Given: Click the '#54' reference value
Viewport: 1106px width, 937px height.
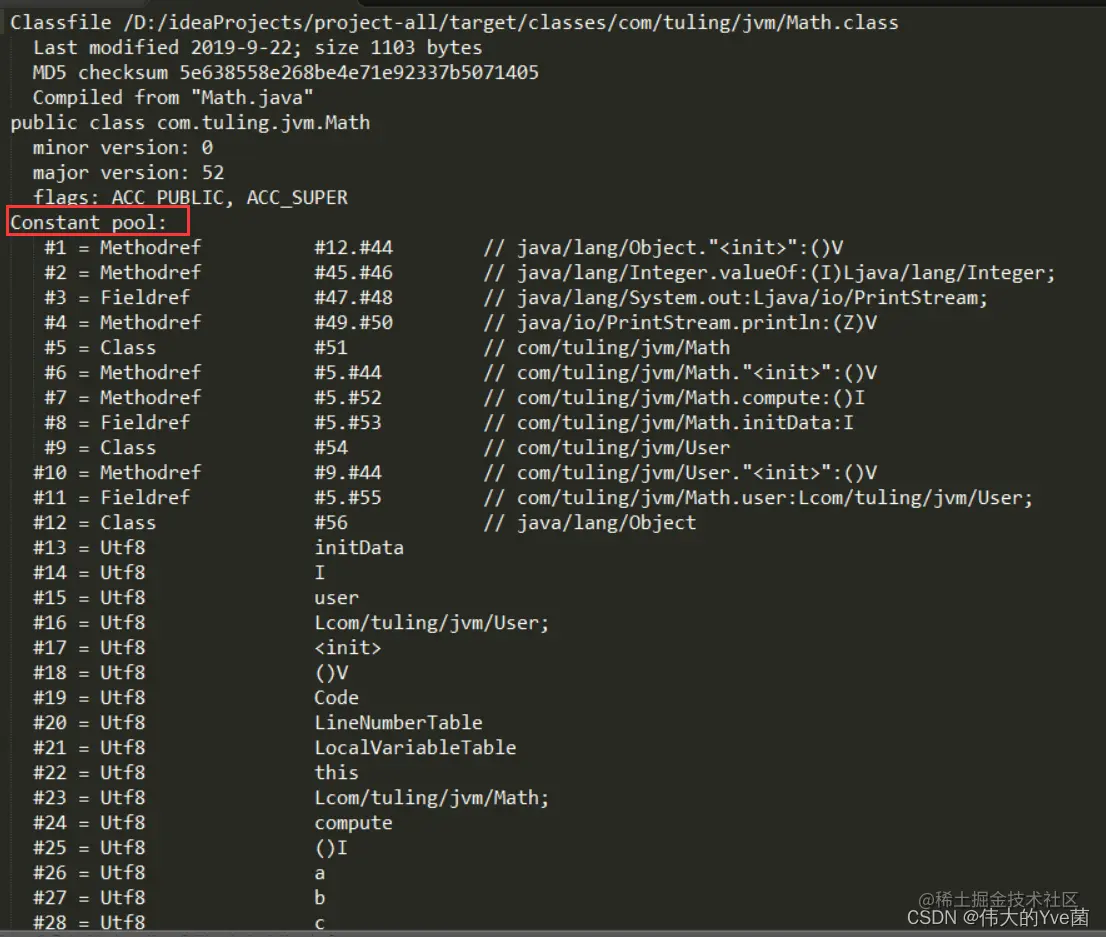Looking at the screenshot, I should (331, 448).
